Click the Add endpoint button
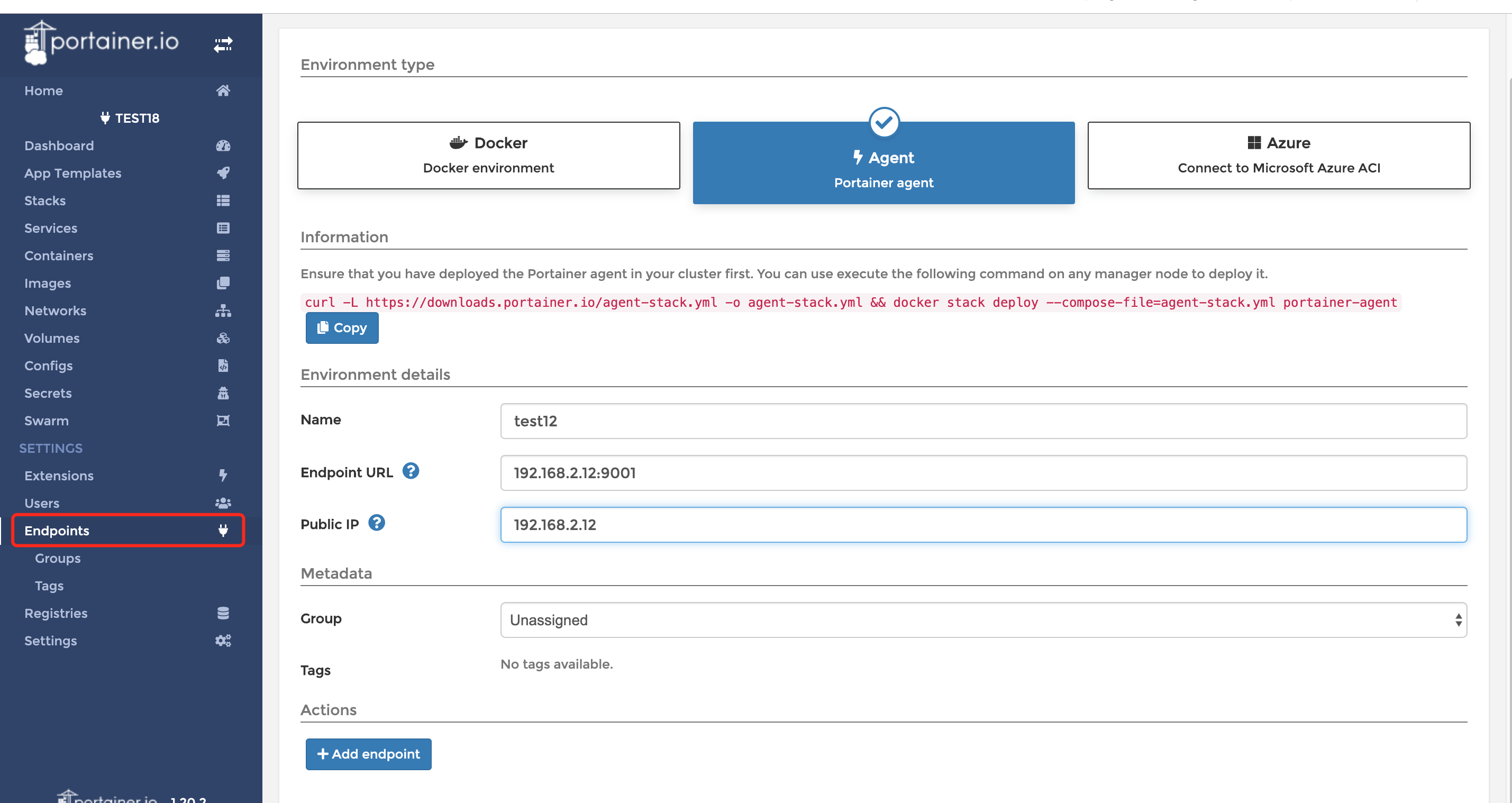 pyautogui.click(x=368, y=754)
